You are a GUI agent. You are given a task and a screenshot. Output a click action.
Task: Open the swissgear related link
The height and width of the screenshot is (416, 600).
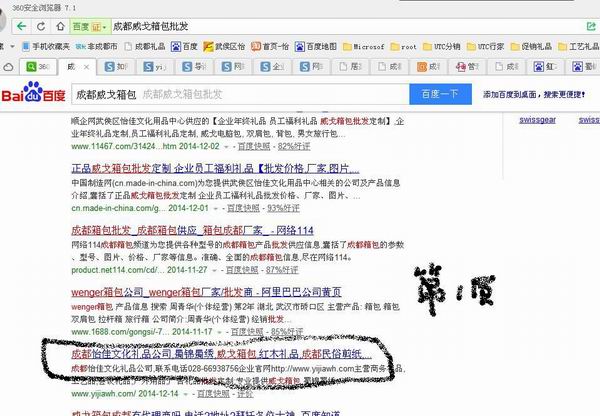[x=537, y=120]
